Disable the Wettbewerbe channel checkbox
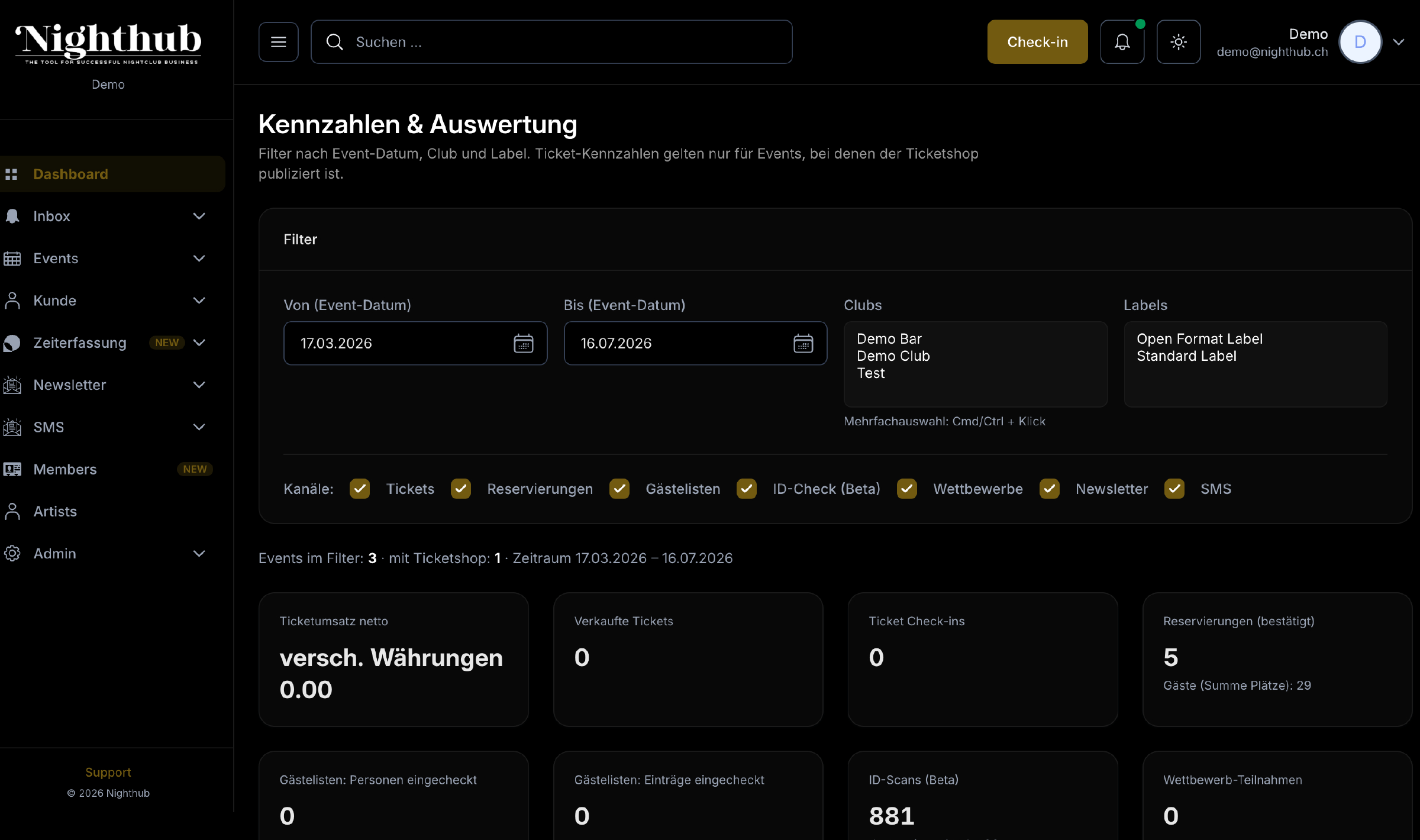The width and height of the screenshot is (1420, 840). pyautogui.click(x=907, y=489)
